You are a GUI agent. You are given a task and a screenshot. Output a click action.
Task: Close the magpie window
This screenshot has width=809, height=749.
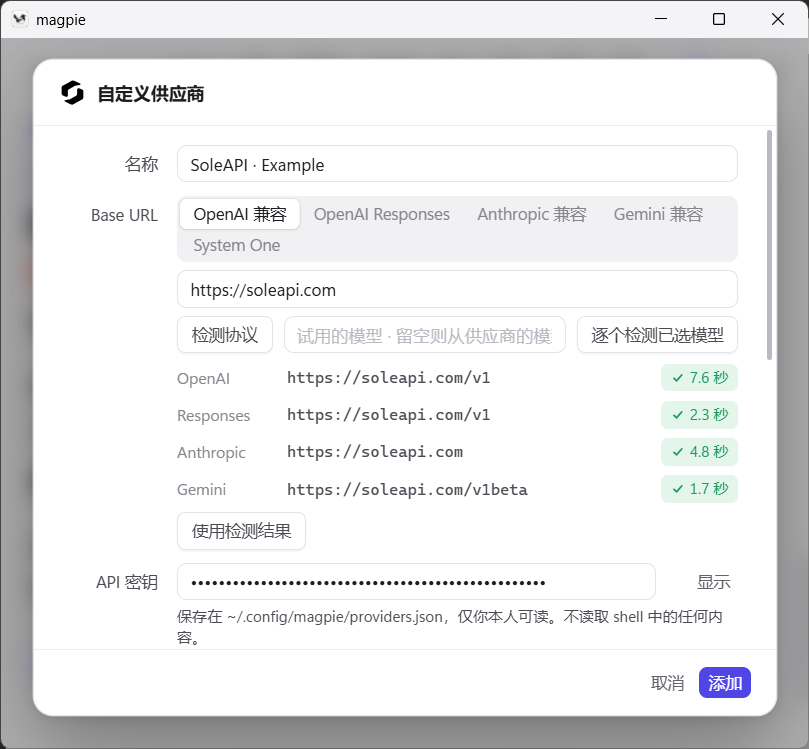tap(778, 19)
